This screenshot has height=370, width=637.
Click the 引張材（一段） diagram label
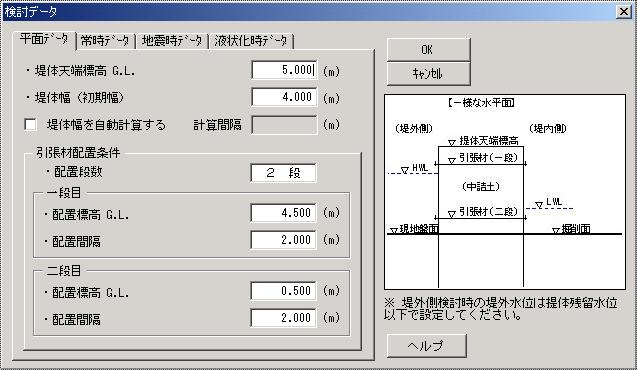coord(488,158)
